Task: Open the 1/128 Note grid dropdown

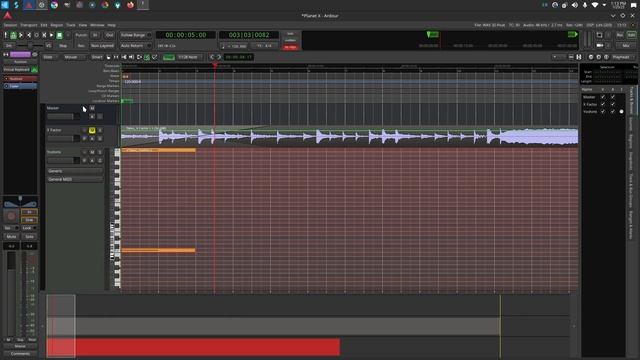Action: pos(190,57)
